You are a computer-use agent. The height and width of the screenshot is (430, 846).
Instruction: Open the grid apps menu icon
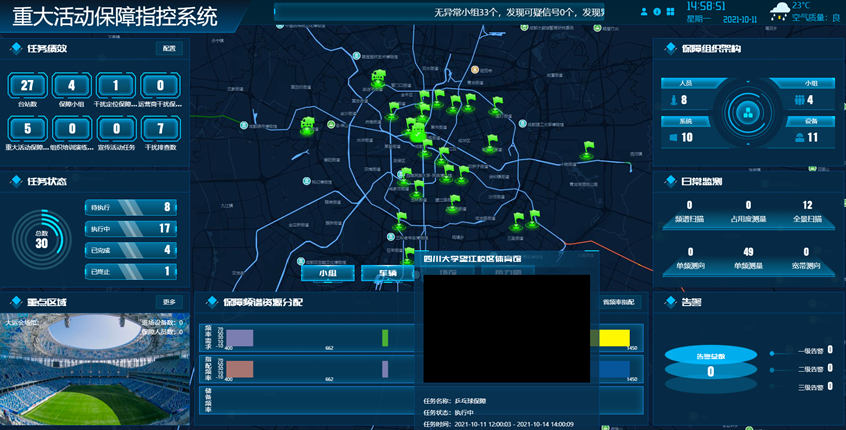click(x=671, y=12)
